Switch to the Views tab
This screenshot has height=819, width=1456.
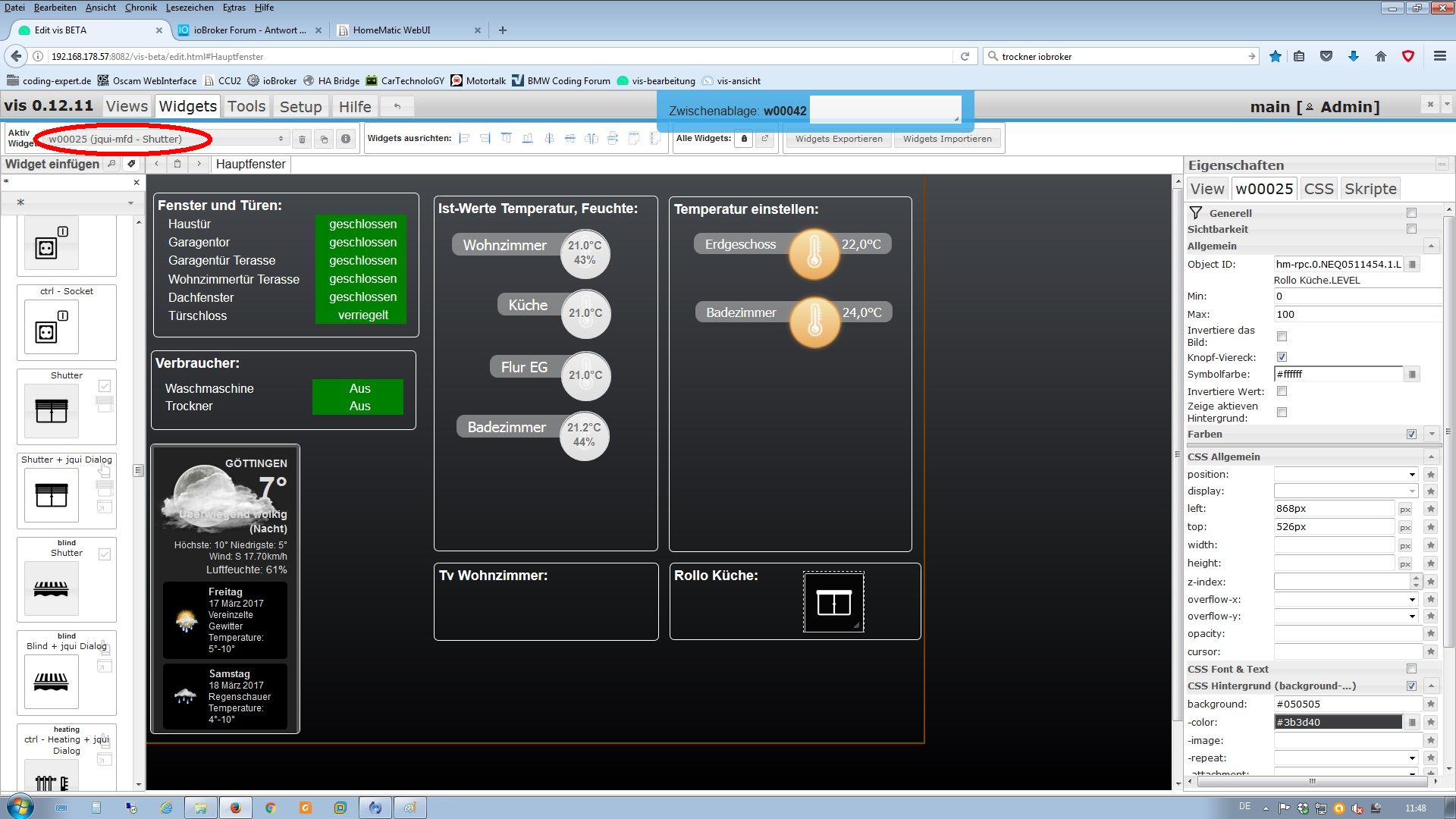tap(127, 107)
